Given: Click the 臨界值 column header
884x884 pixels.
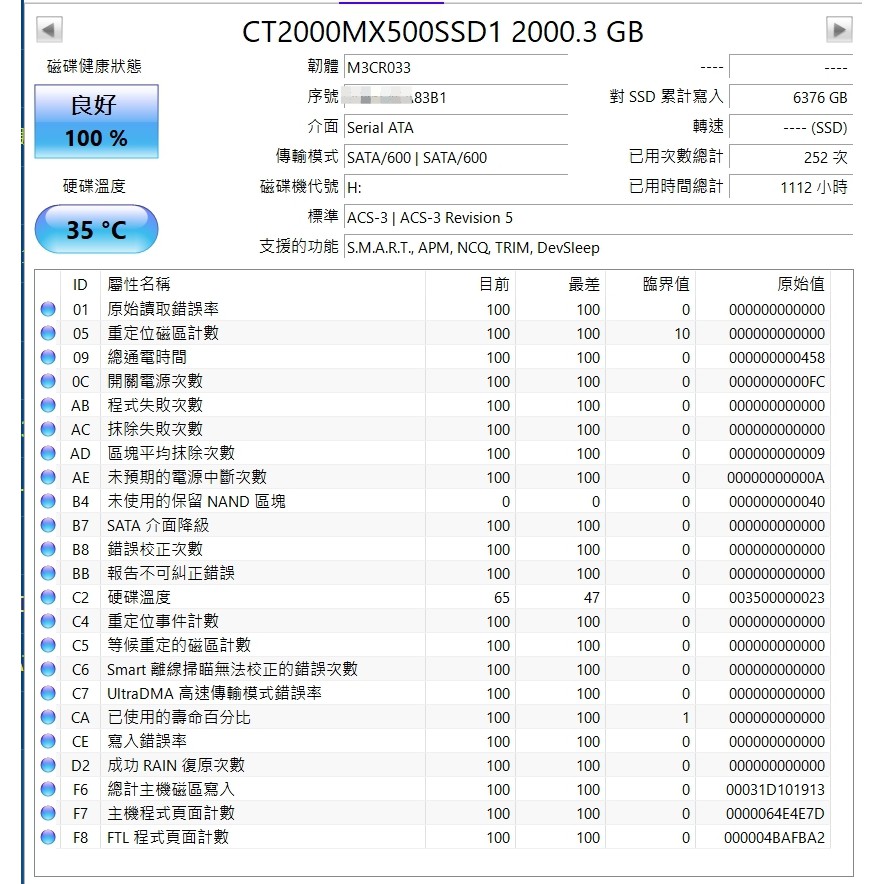Looking at the screenshot, I should tap(665, 285).
